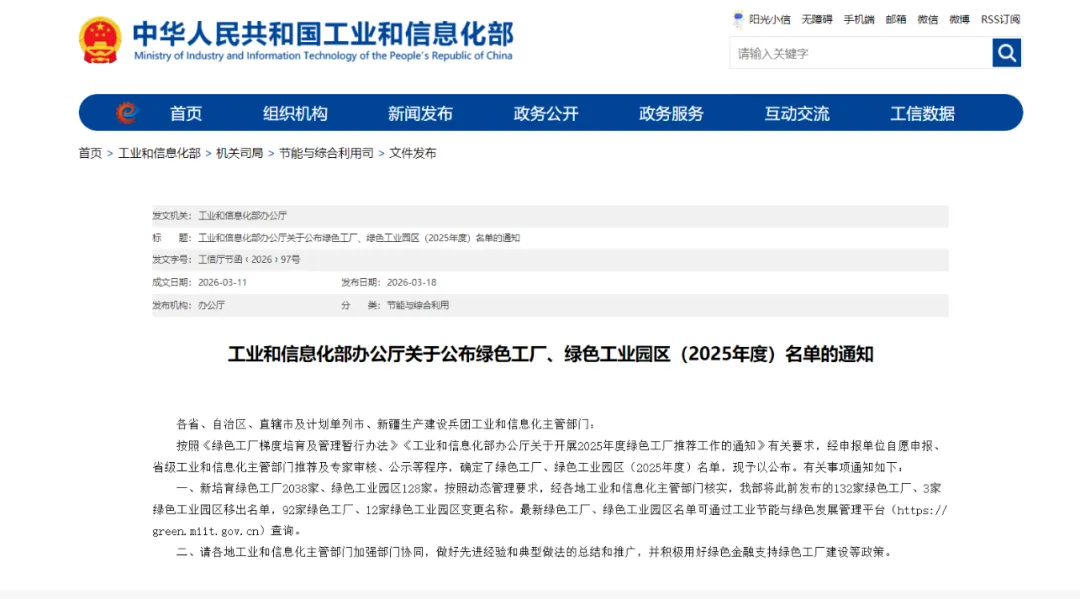Open the 工信数据 menu item
Image resolution: width=1080 pixels, height=599 pixels.
point(922,113)
